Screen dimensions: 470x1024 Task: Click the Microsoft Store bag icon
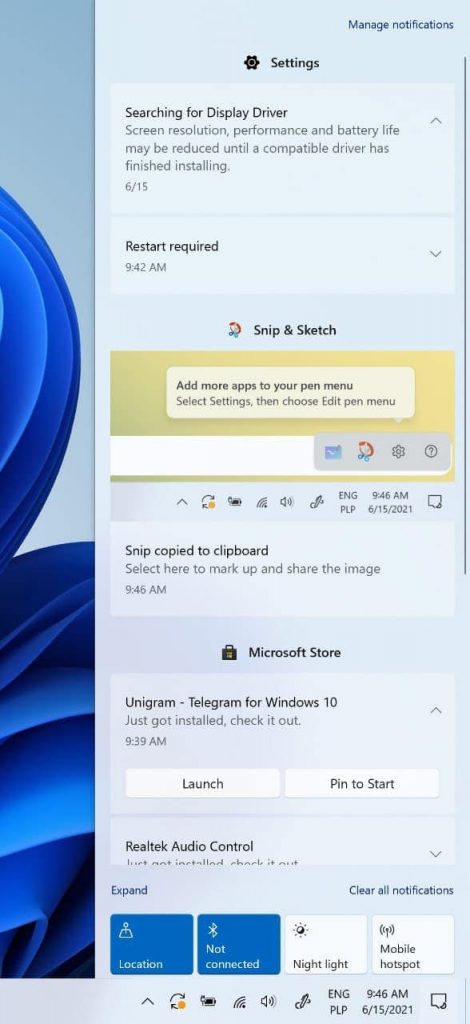229,652
